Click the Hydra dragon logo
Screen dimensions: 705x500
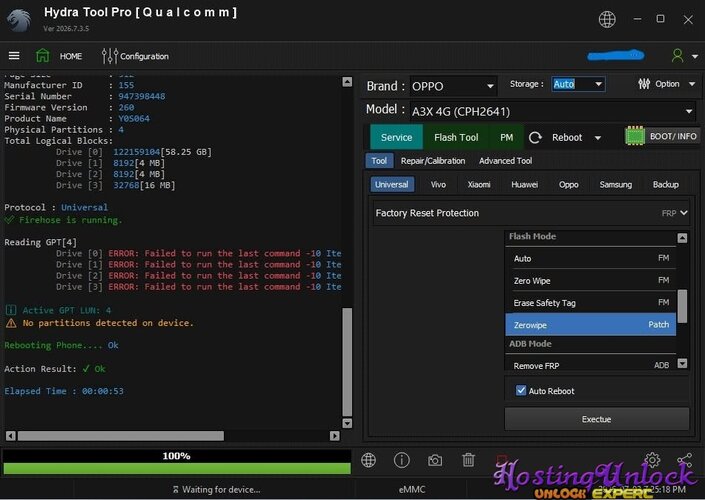point(19,20)
